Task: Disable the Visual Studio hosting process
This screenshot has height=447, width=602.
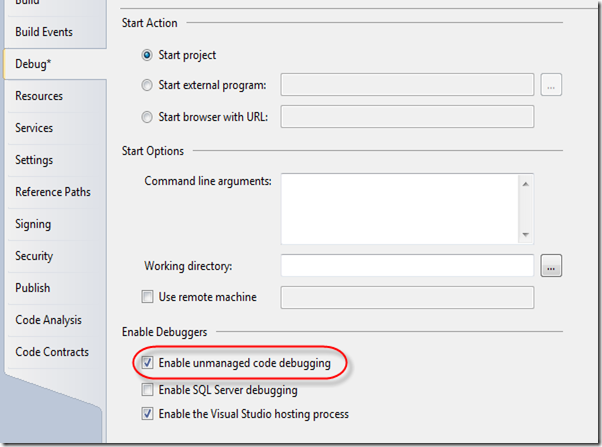Action: [x=149, y=414]
